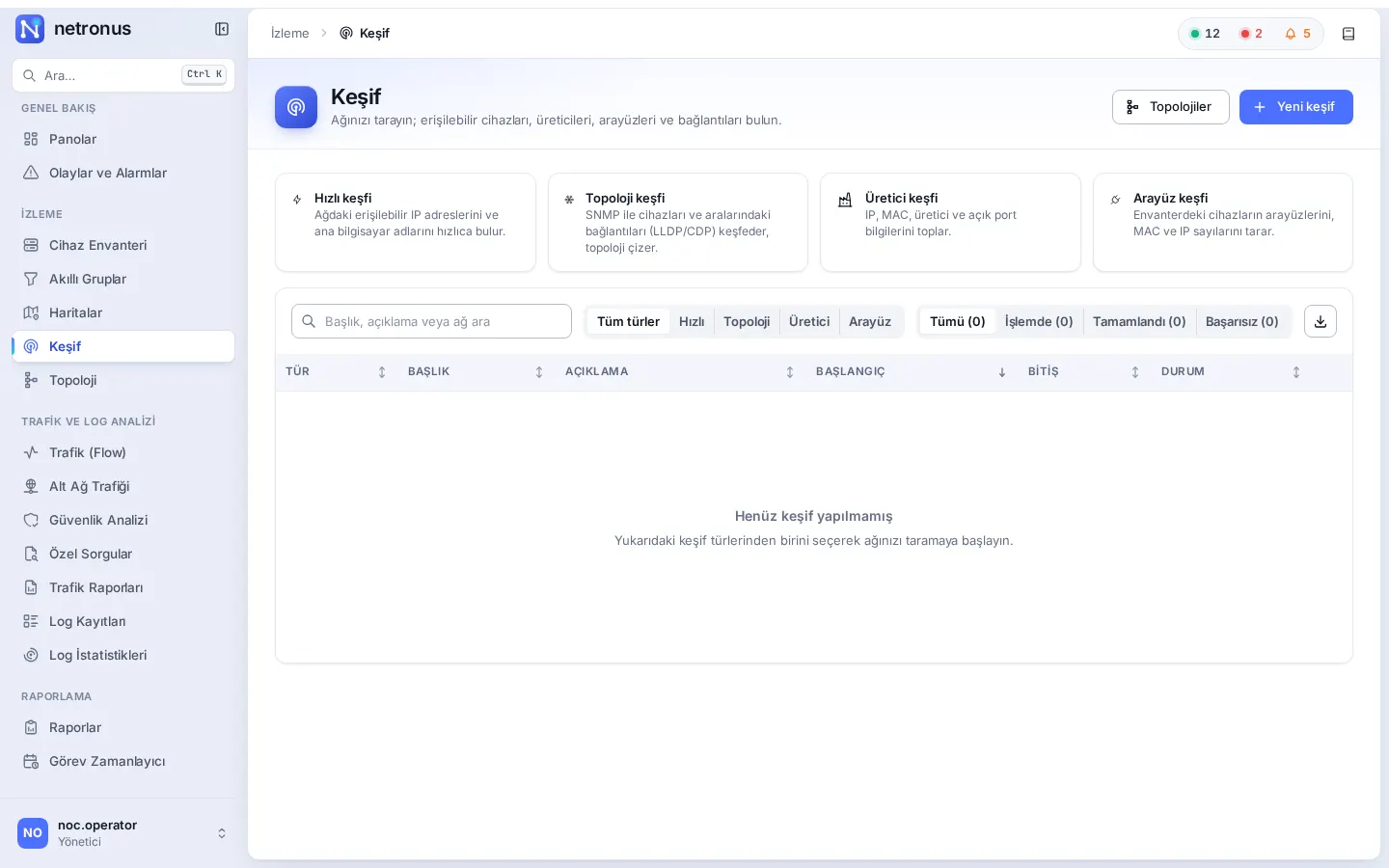Filter discoveries by Üretici type

coord(809,321)
